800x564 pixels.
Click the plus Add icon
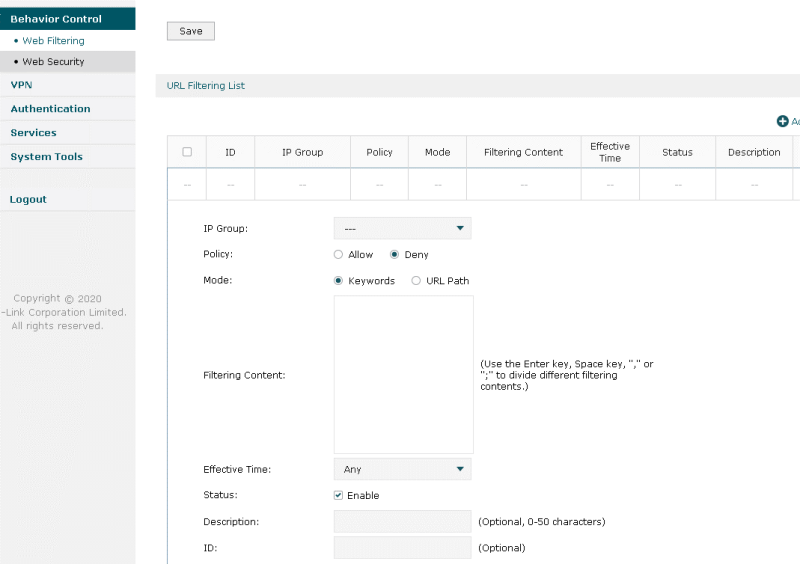coord(782,121)
